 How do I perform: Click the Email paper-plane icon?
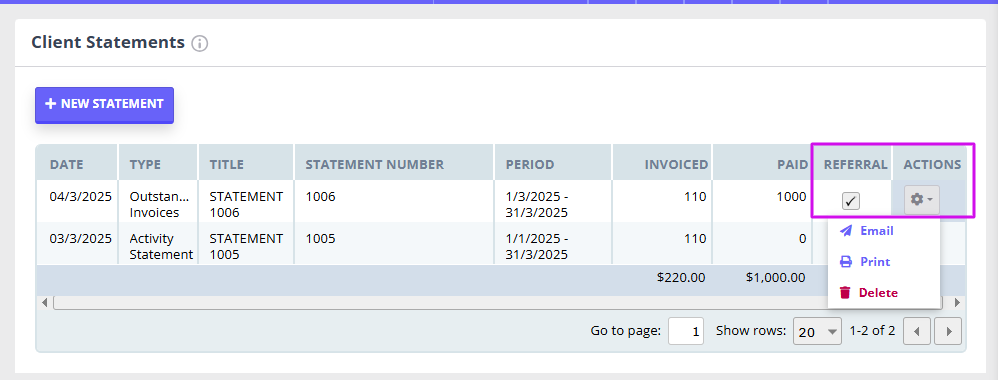tap(846, 231)
